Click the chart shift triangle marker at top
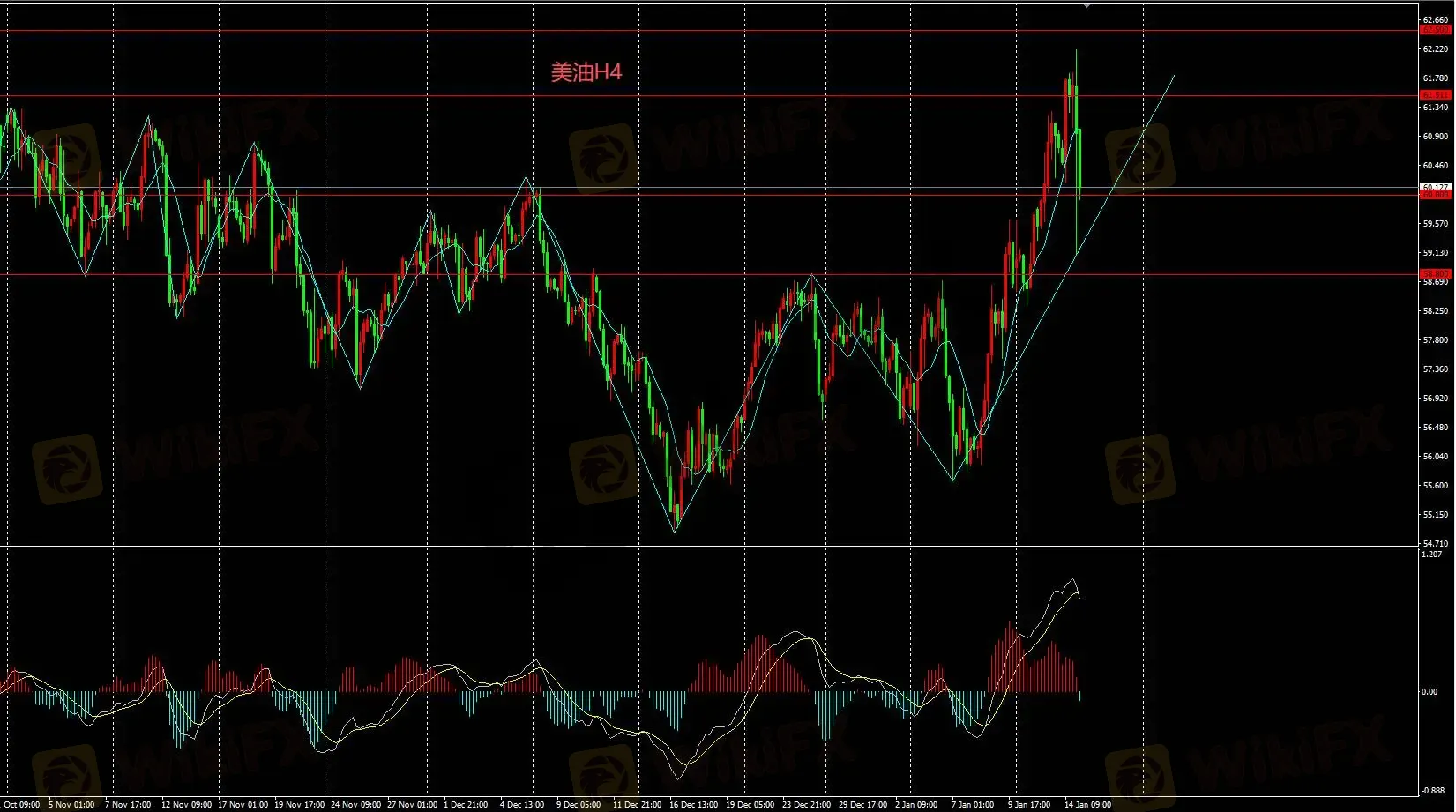Image resolution: width=1456 pixels, height=812 pixels. 1086,5
